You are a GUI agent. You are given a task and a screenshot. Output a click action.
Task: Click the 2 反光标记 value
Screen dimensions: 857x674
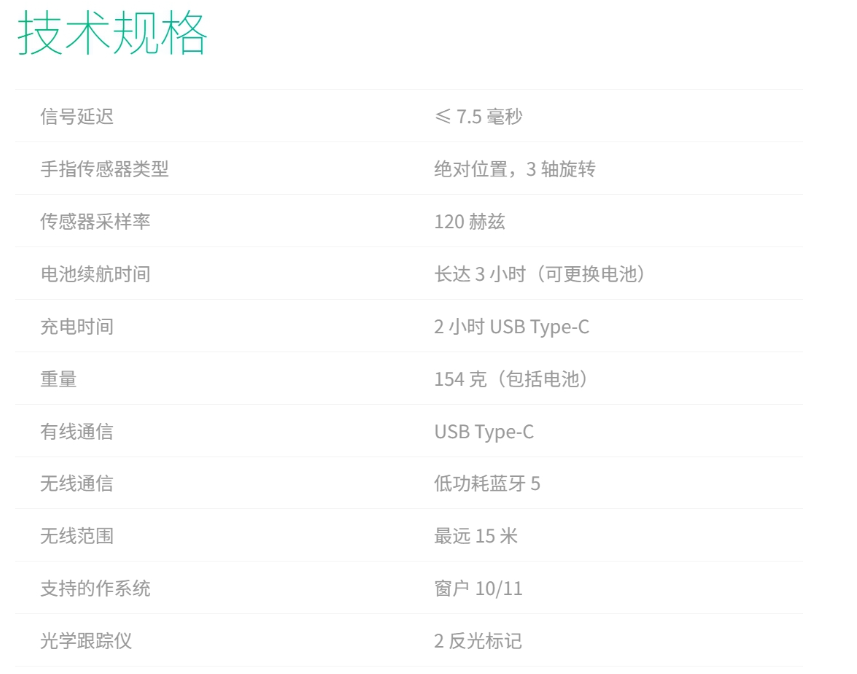478,641
